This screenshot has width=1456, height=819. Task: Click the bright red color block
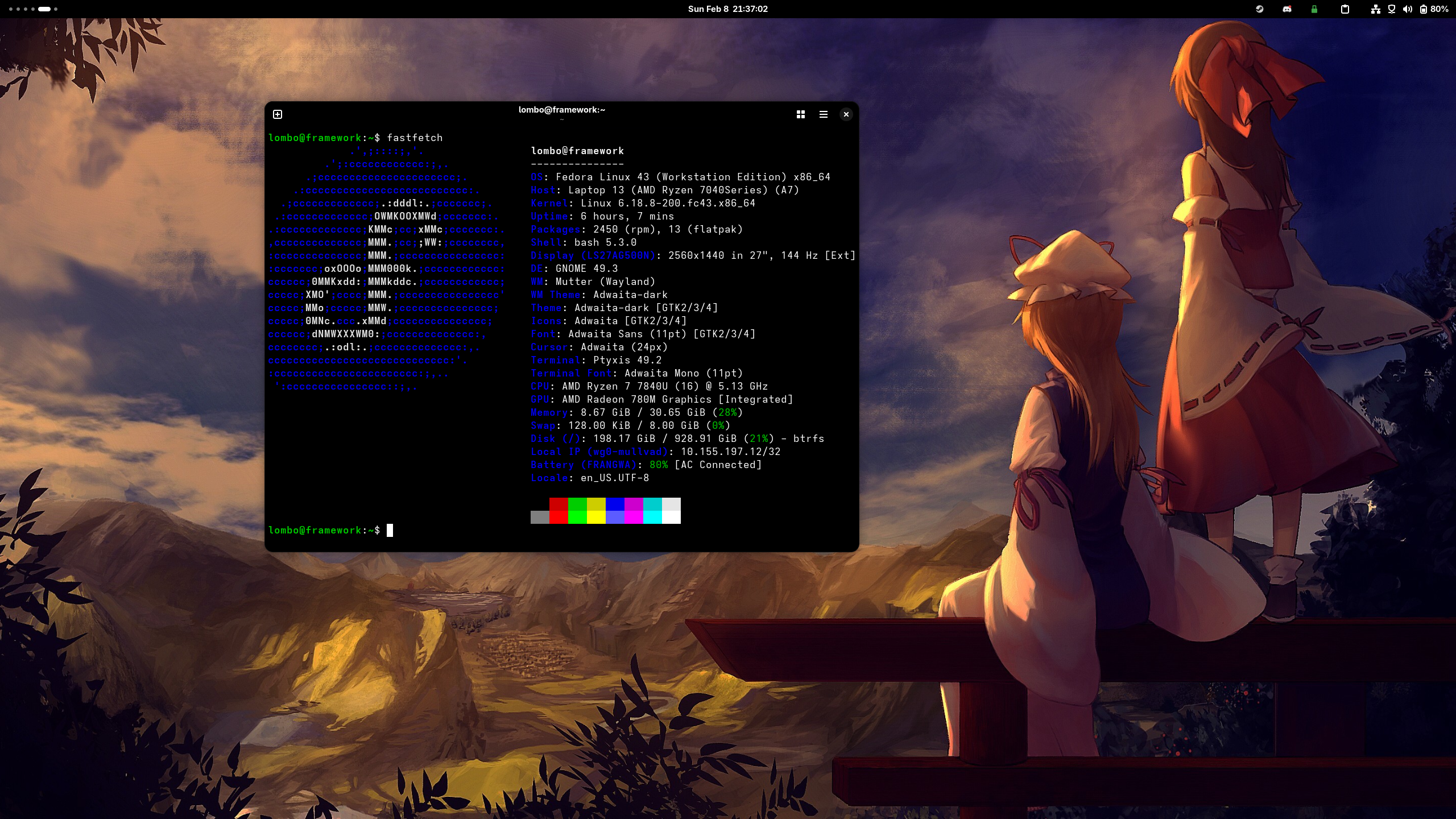point(559,517)
